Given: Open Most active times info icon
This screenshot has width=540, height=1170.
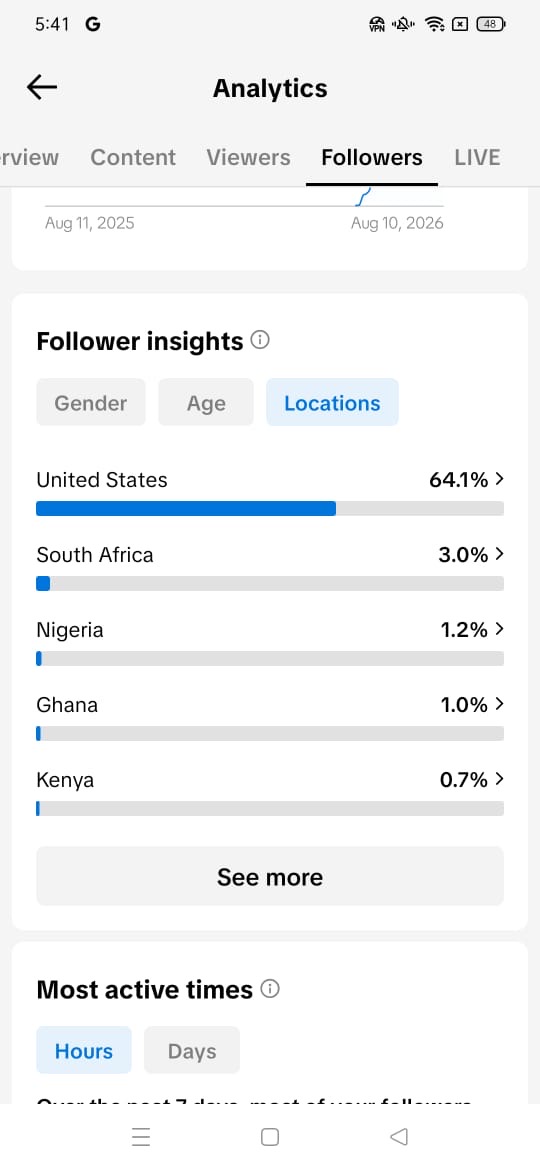Looking at the screenshot, I should tap(270, 989).
